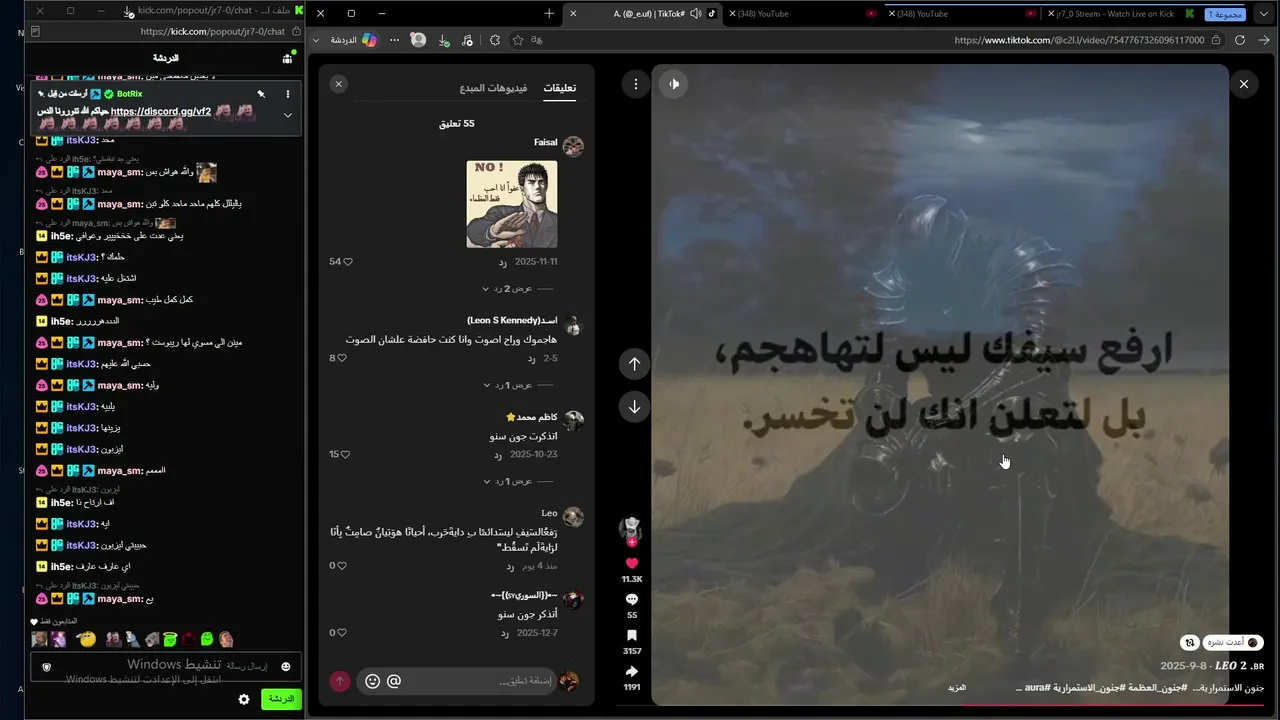Like كاظم محمد's comment with 15 likes
The height and width of the screenshot is (720, 1280).
pyautogui.click(x=346, y=454)
